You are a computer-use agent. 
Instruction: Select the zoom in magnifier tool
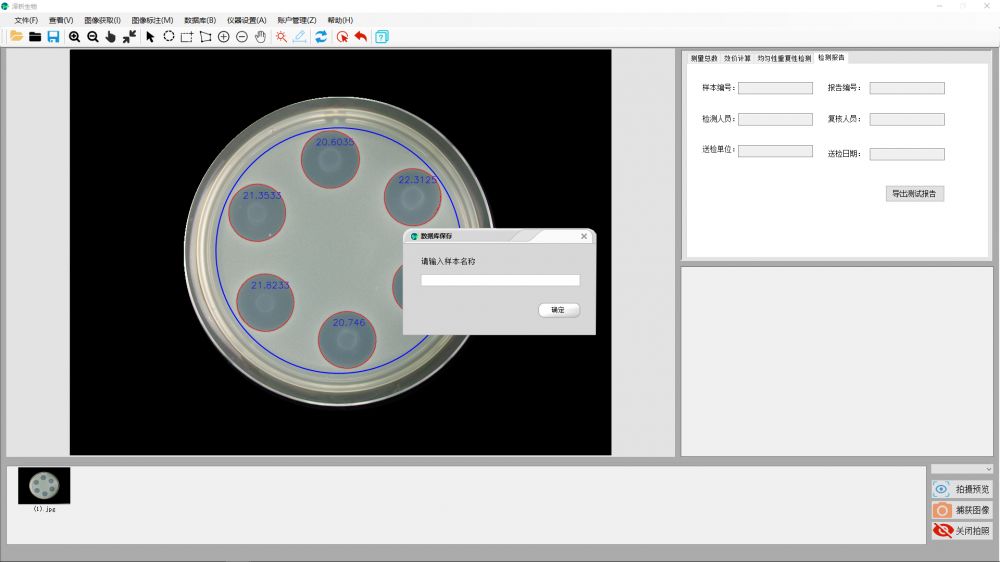pyautogui.click(x=75, y=37)
